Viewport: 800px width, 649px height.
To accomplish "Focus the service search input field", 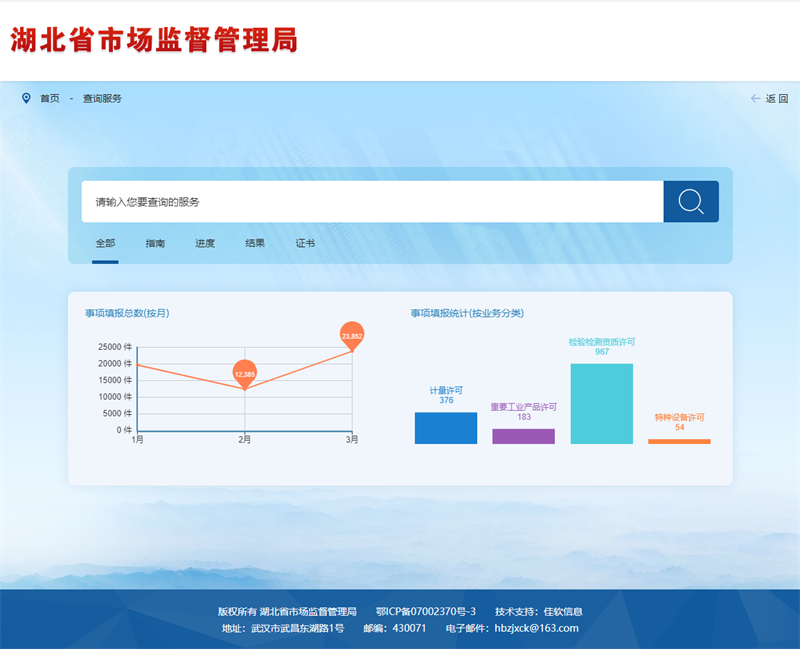I will tap(372, 202).
